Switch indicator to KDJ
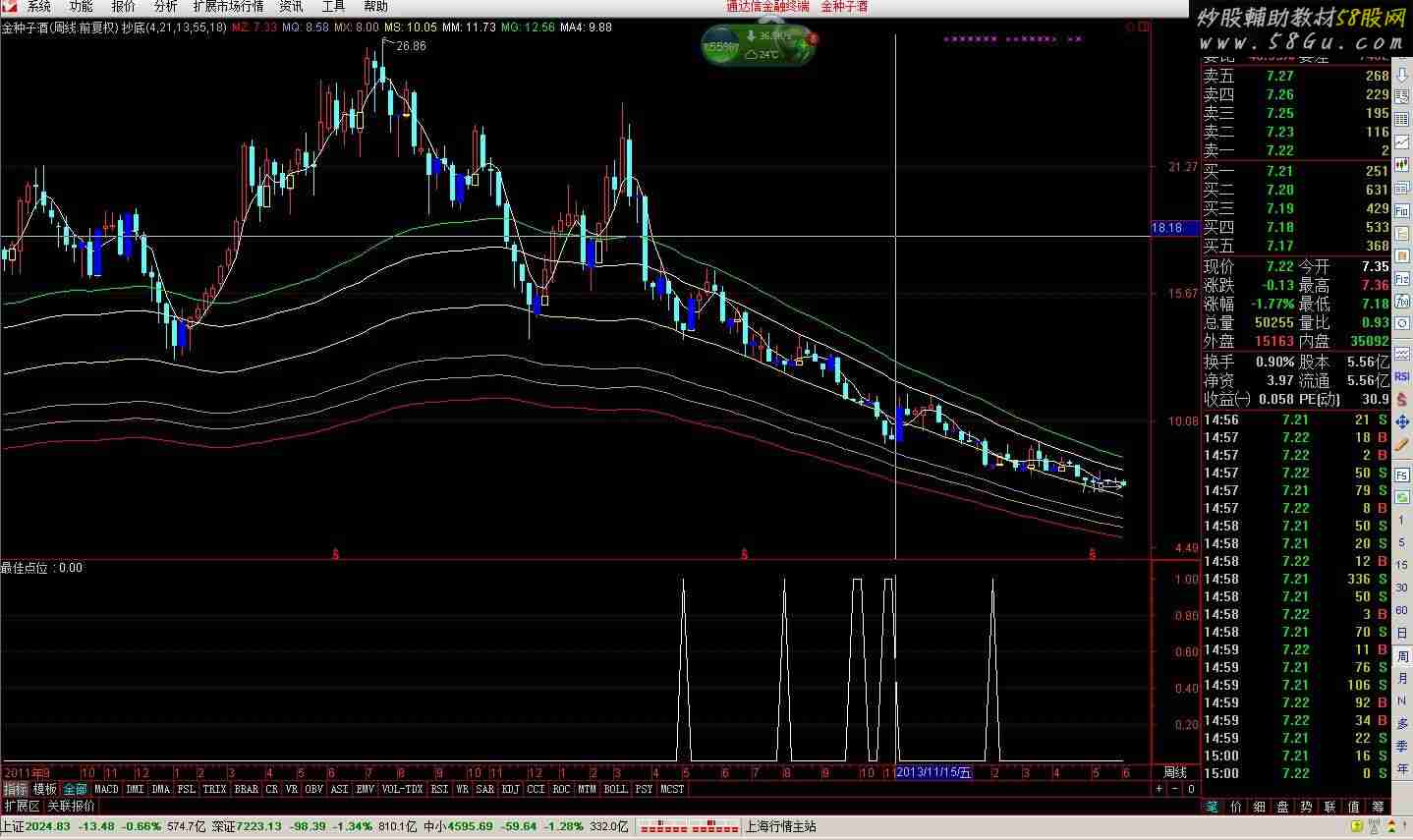 point(510,789)
